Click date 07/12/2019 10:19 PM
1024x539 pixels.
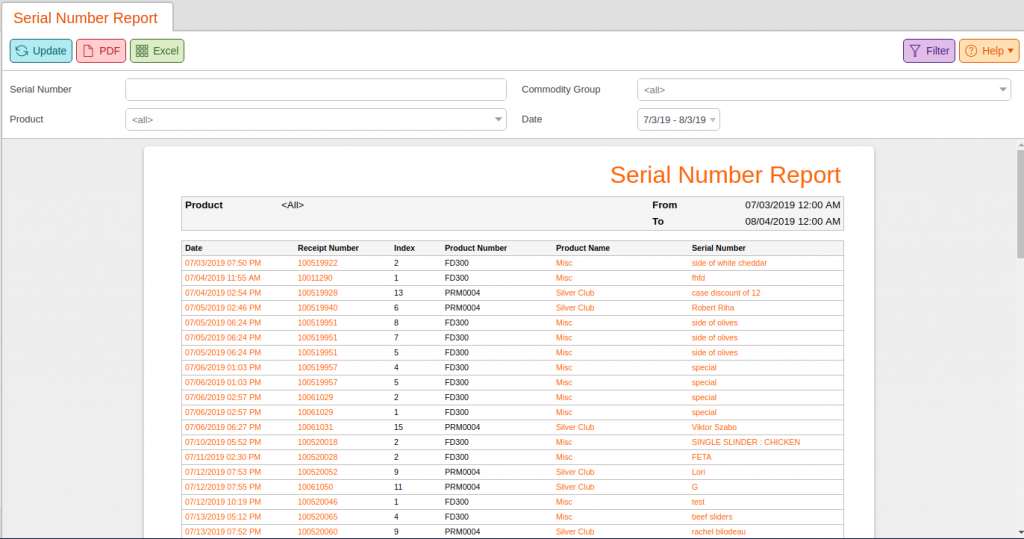[223, 502]
